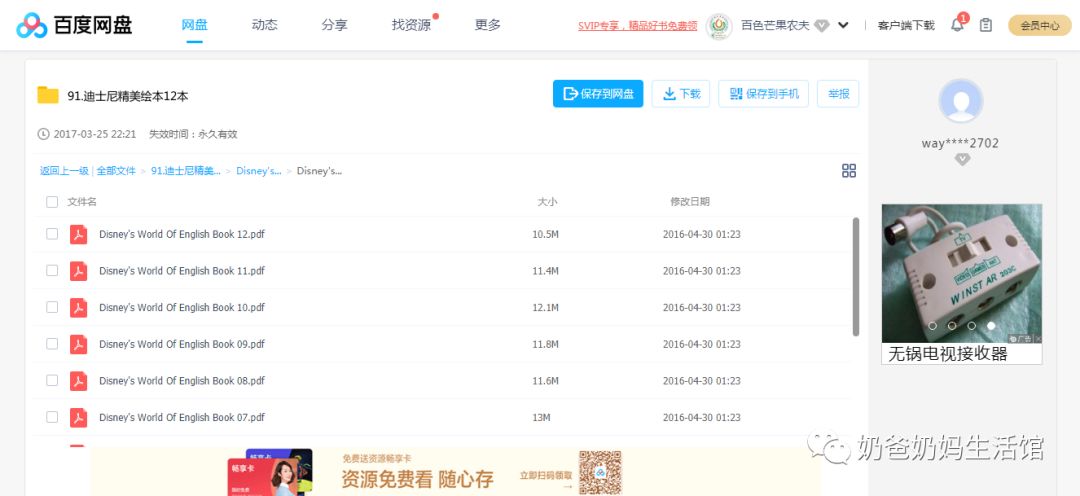This screenshot has width=1080, height=496.
Task: Open the 更多 menu
Action: point(488,25)
